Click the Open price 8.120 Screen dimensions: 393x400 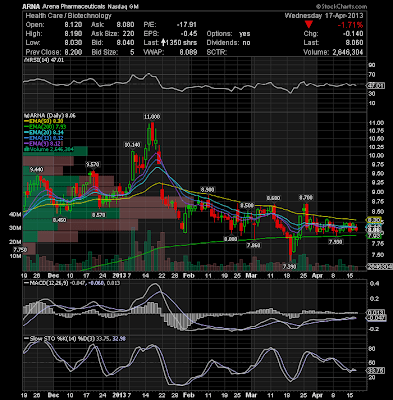point(72,25)
